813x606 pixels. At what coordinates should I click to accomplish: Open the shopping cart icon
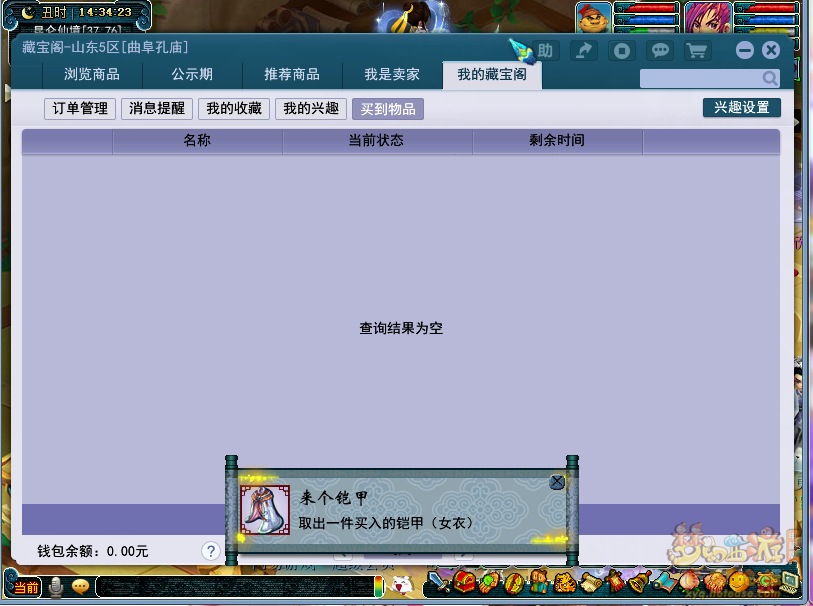click(x=696, y=50)
